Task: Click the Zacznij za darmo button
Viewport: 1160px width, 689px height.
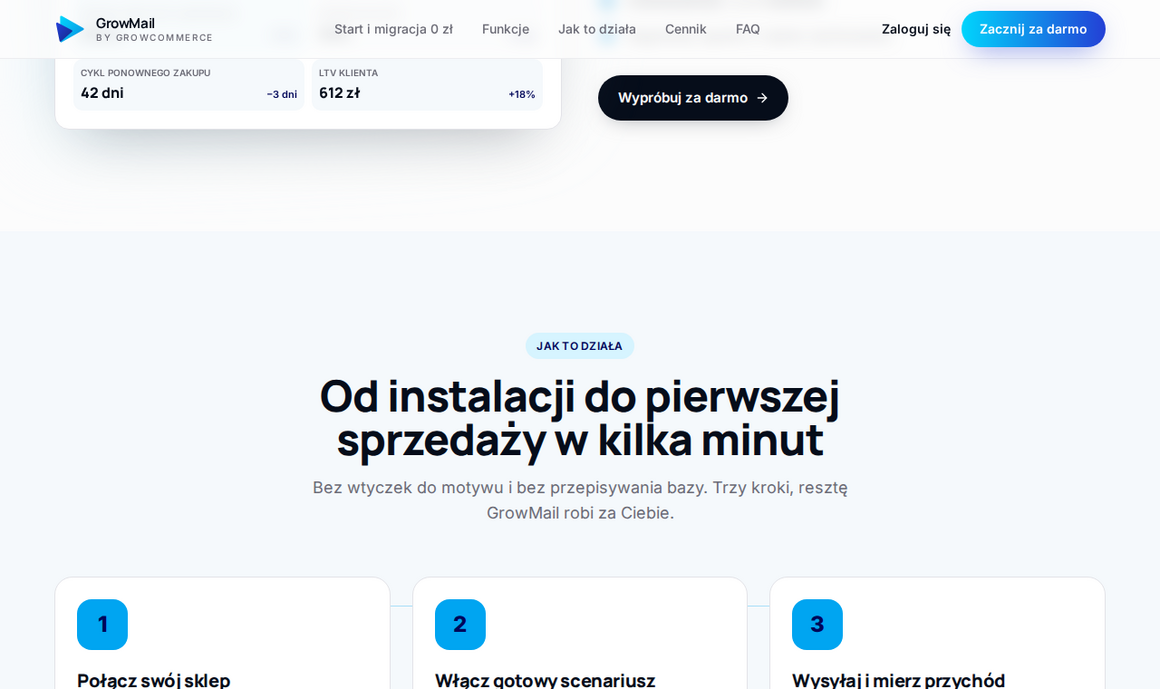Action: click(x=1033, y=29)
